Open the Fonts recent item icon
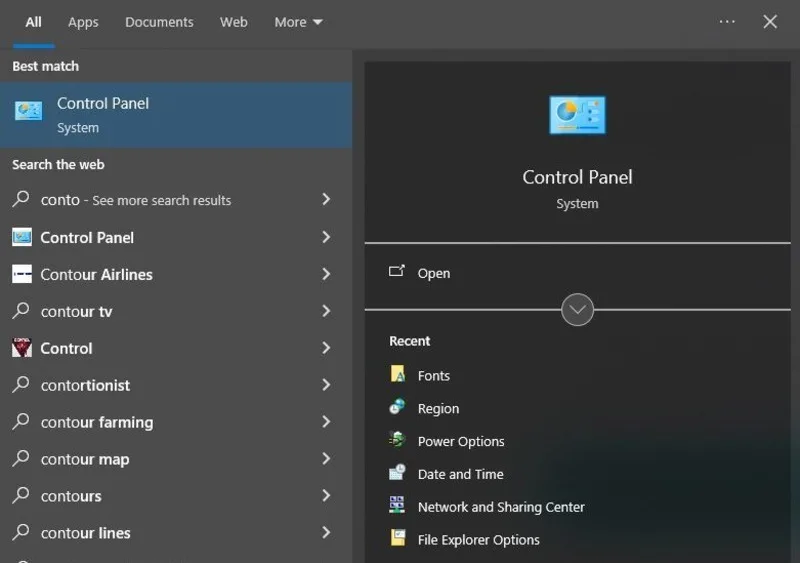The image size is (800, 563). [x=397, y=374]
